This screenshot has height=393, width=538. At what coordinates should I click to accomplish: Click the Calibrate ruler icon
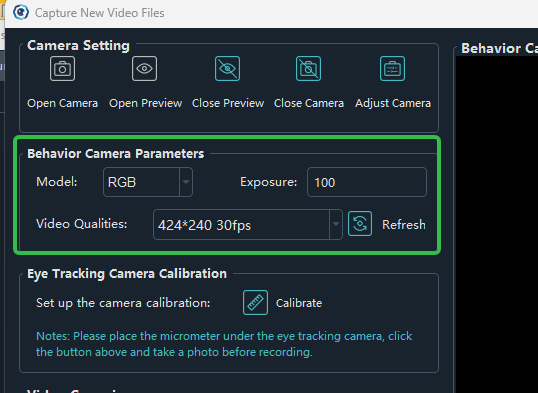256,302
